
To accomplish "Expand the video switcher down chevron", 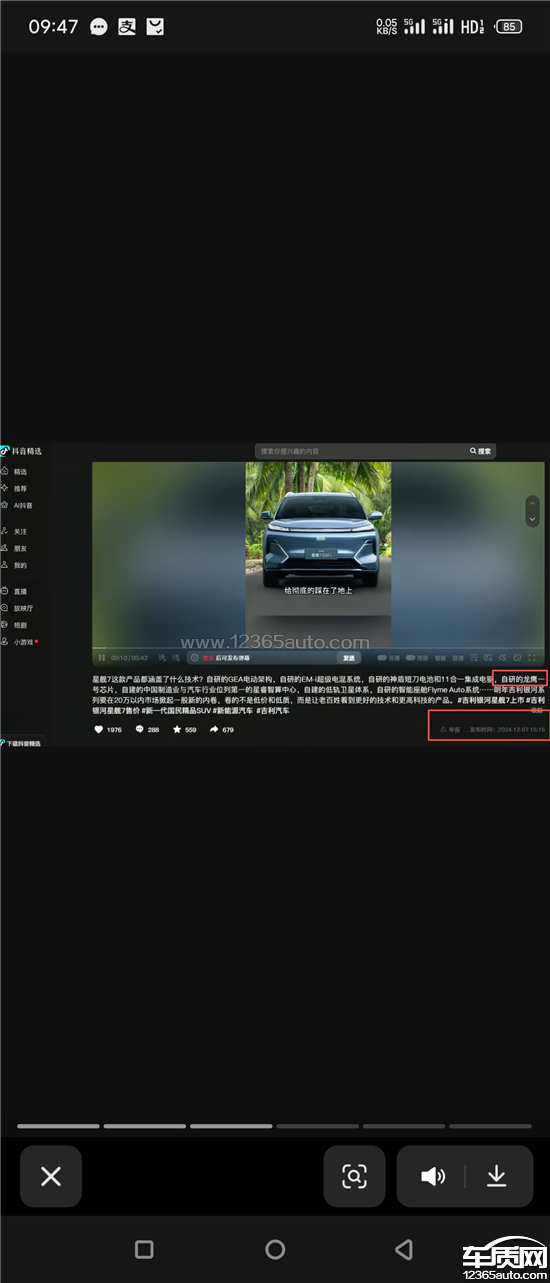I will tap(533, 519).
